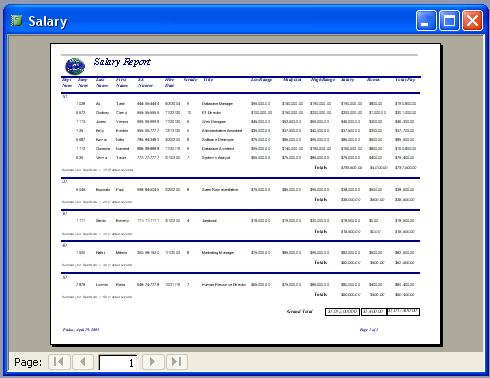Click the 'Janitorial' title cell
490x378 pixels.
pos(209,221)
